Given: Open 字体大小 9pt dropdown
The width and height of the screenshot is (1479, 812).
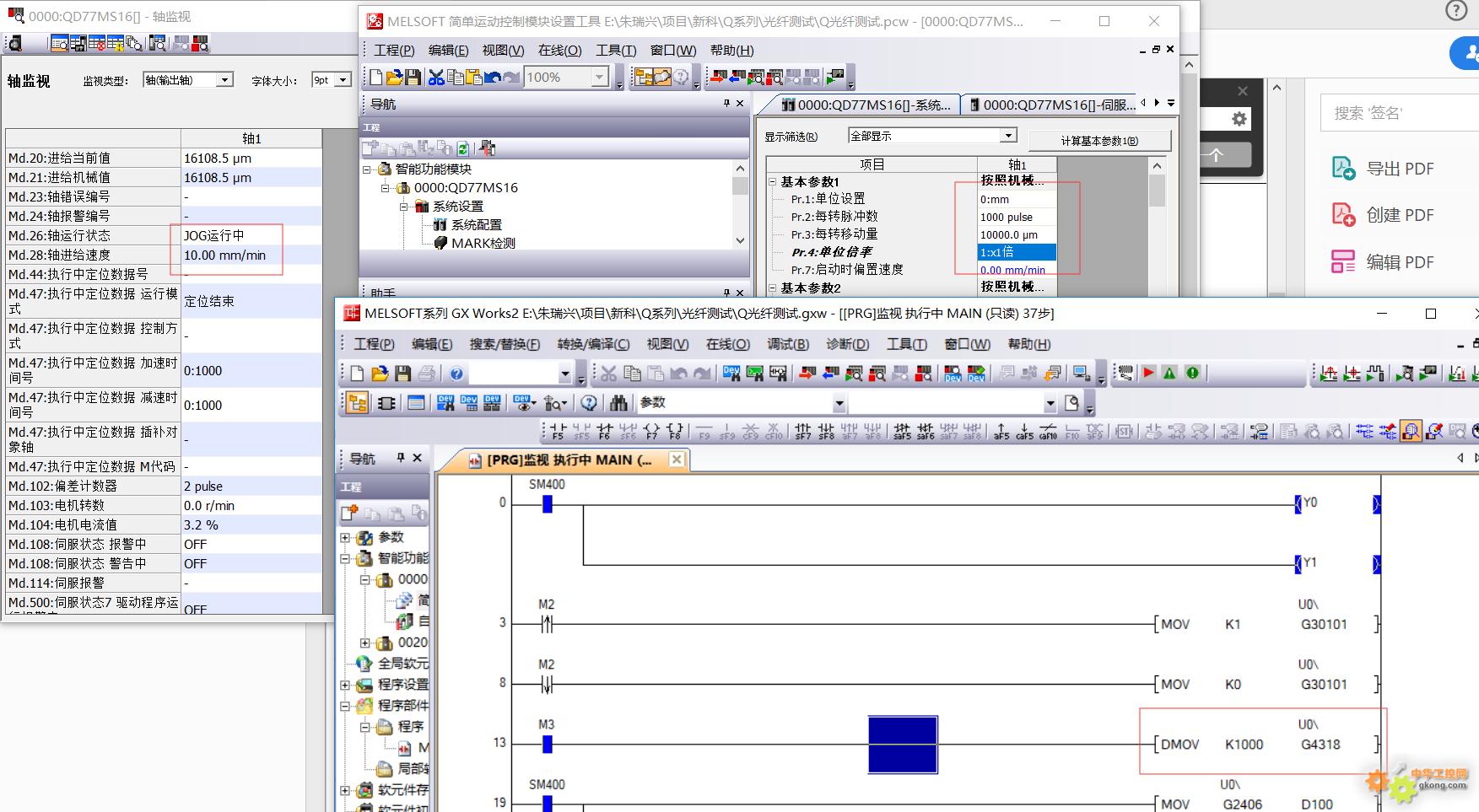Looking at the screenshot, I should [343, 80].
